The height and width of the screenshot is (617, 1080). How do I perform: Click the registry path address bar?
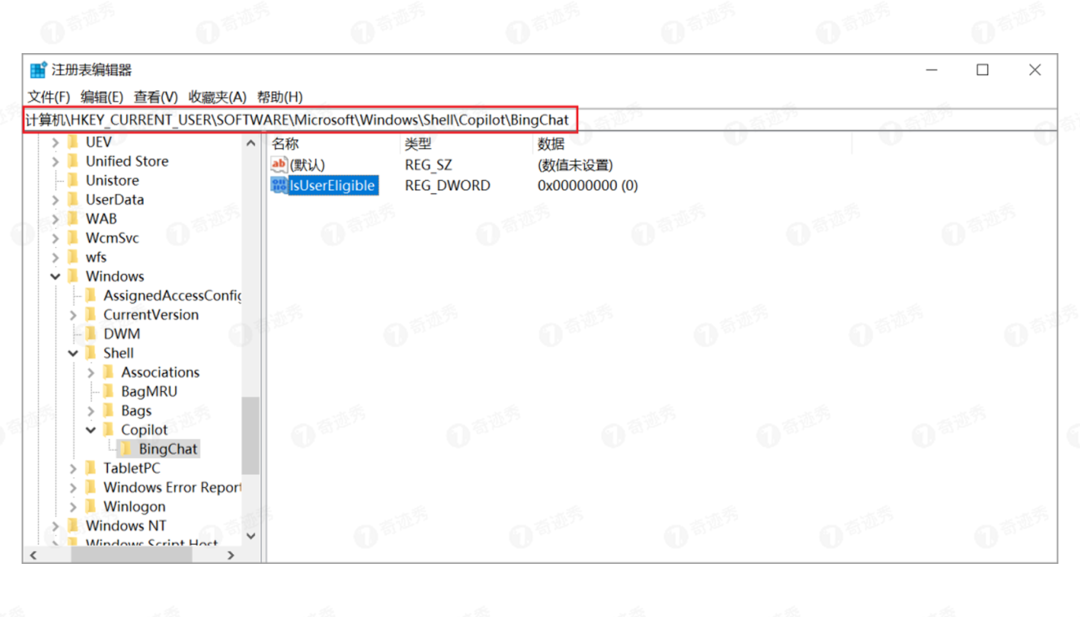(x=539, y=120)
